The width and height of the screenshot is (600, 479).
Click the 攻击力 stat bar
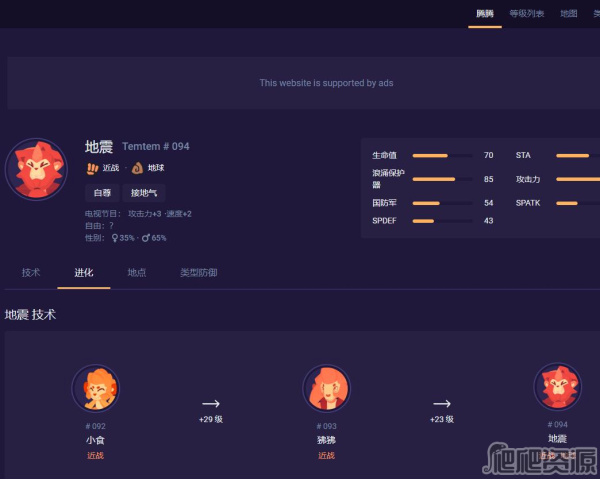pos(578,179)
